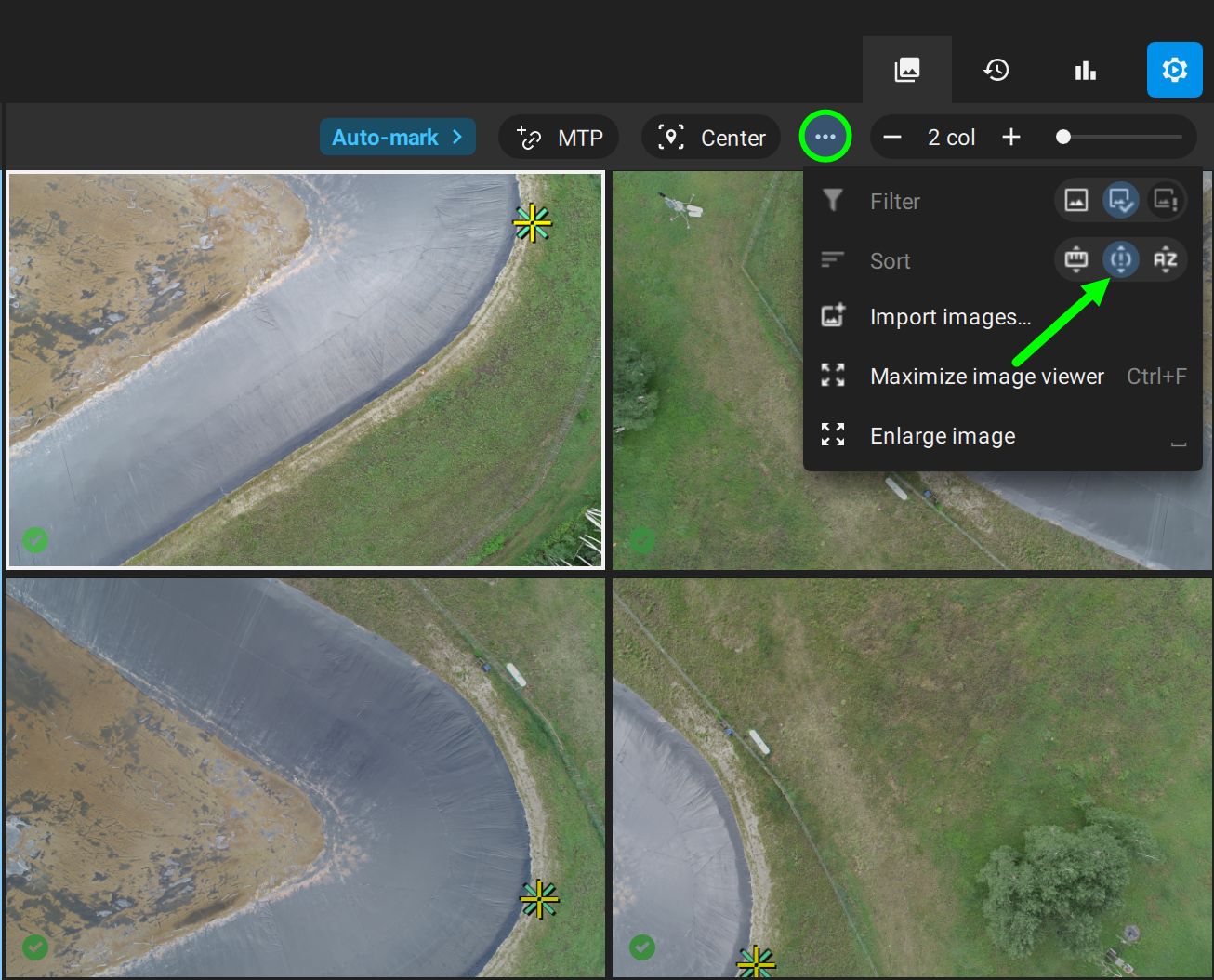Click the MTP button
This screenshot has height=980, width=1214.
[560, 138]
